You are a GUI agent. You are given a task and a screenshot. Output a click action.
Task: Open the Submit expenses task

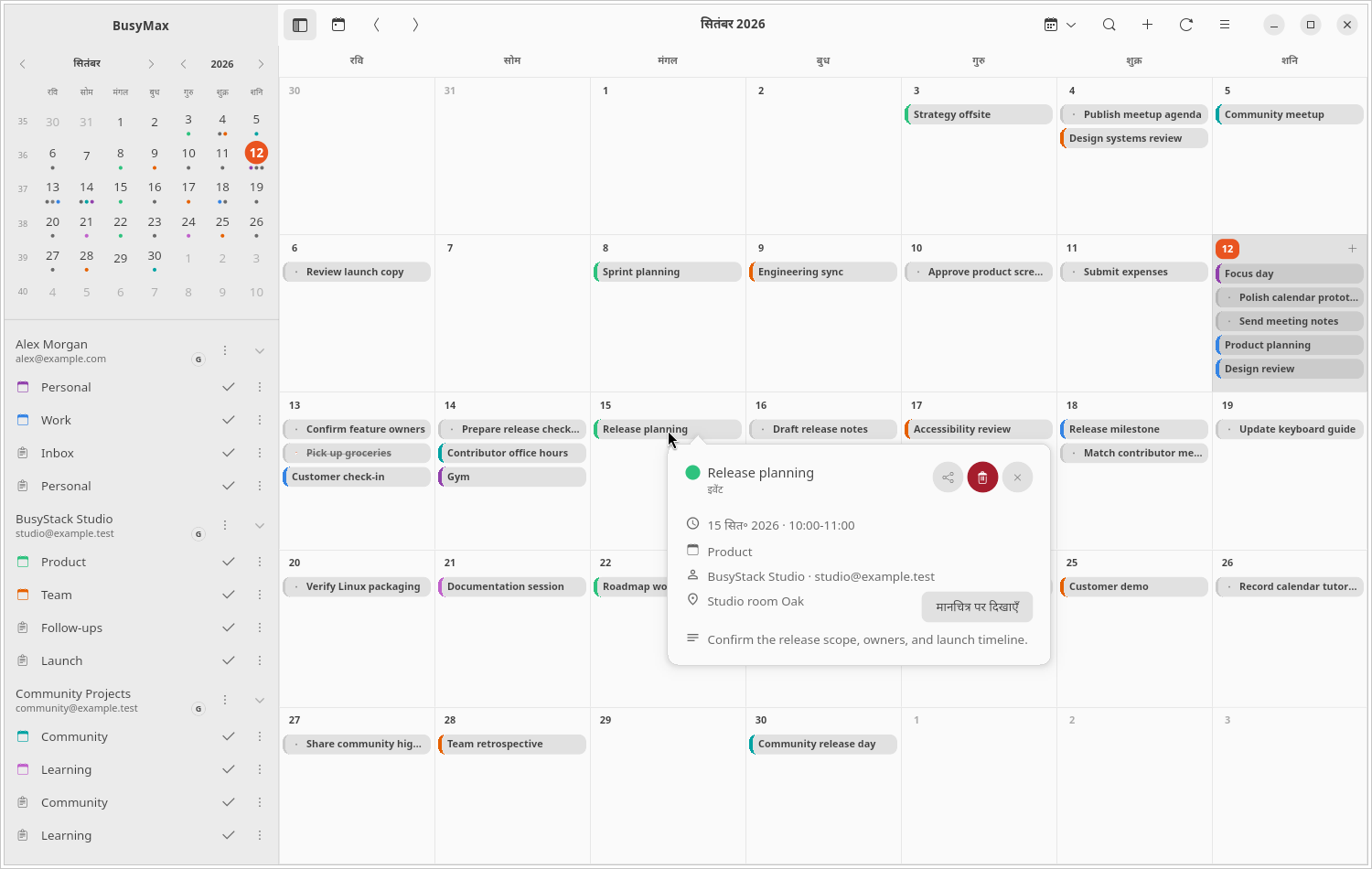click(x=1134, y=272)
